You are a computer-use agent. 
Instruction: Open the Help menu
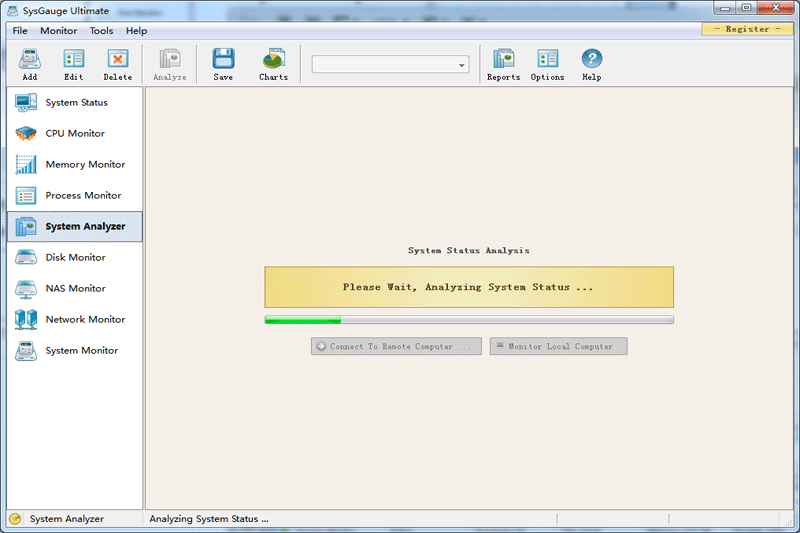pyautogui.click(x=137, y=31)
